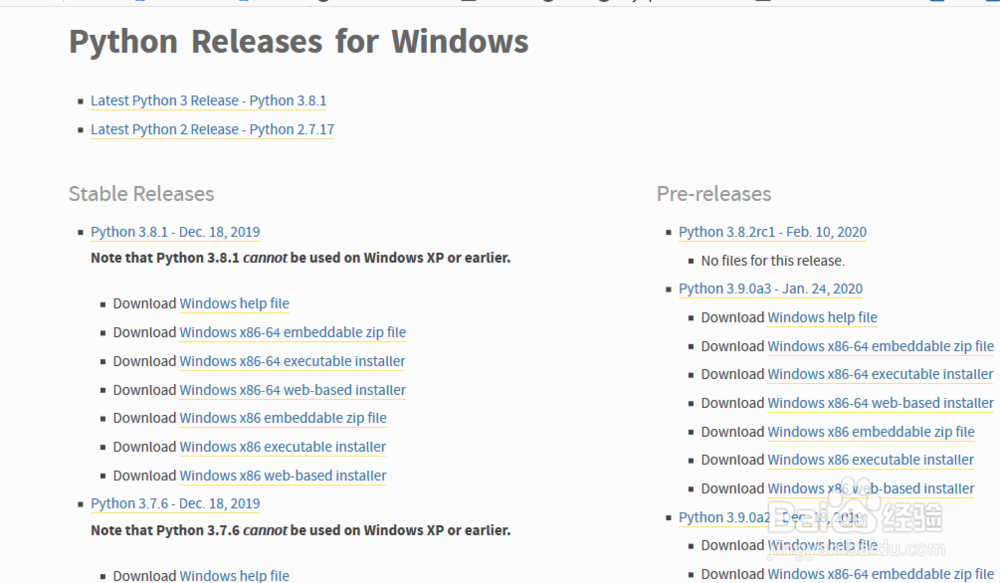The width and height of the screenshot is (1000, 583).
Task: Open Python 3.9.0a2 pre-release link
Action: 770,517
